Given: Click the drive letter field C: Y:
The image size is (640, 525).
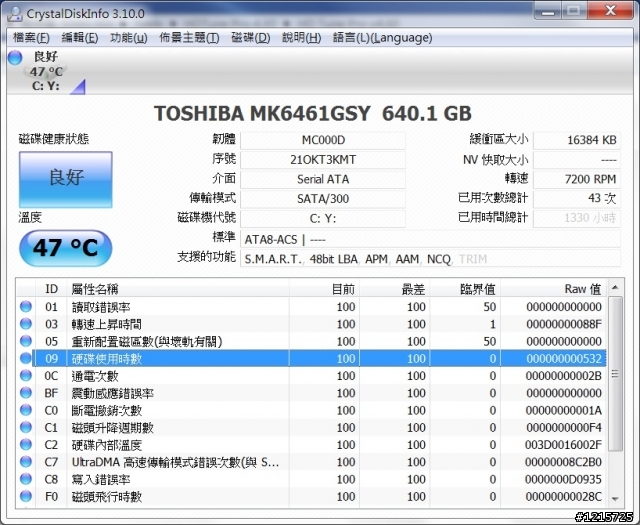Looking at the screenshot, I should click(323, 218).
